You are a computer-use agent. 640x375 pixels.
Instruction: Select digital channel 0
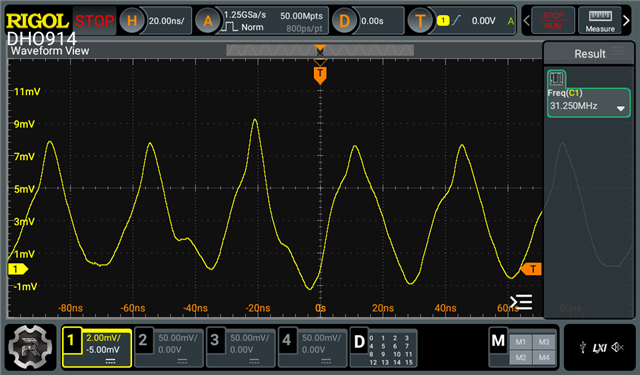pyautogui.click(x=371, y=338)
